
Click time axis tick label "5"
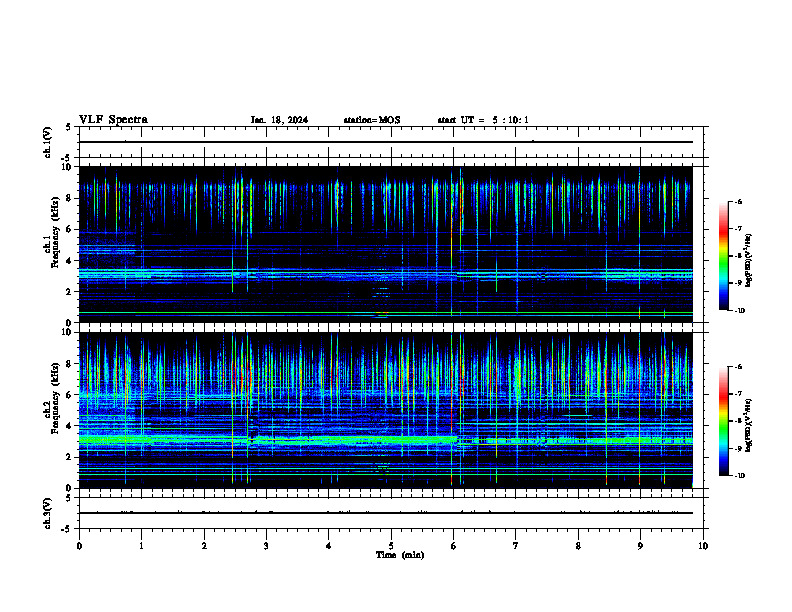tap(391, 546)
